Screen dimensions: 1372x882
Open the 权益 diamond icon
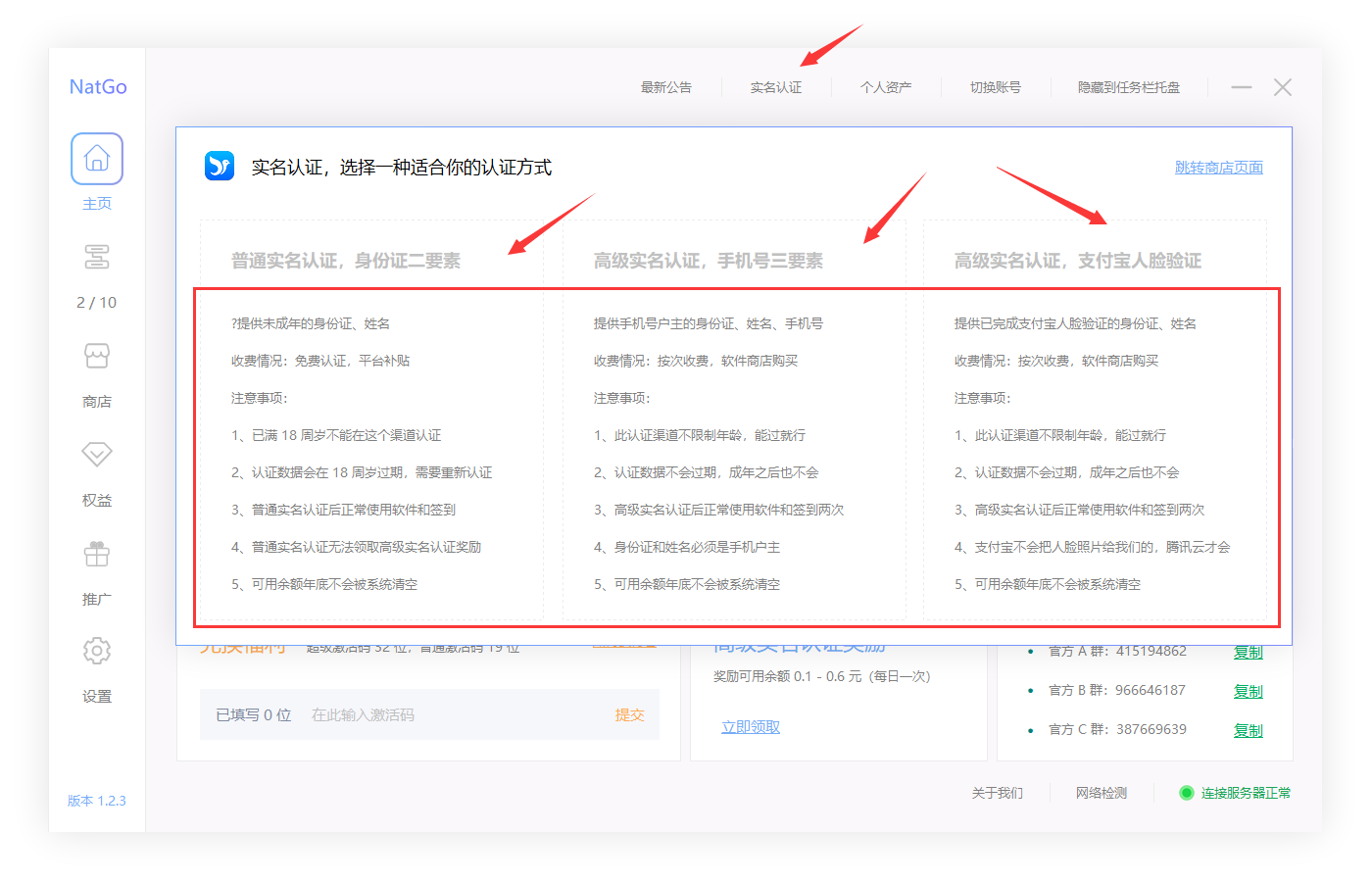97,454
